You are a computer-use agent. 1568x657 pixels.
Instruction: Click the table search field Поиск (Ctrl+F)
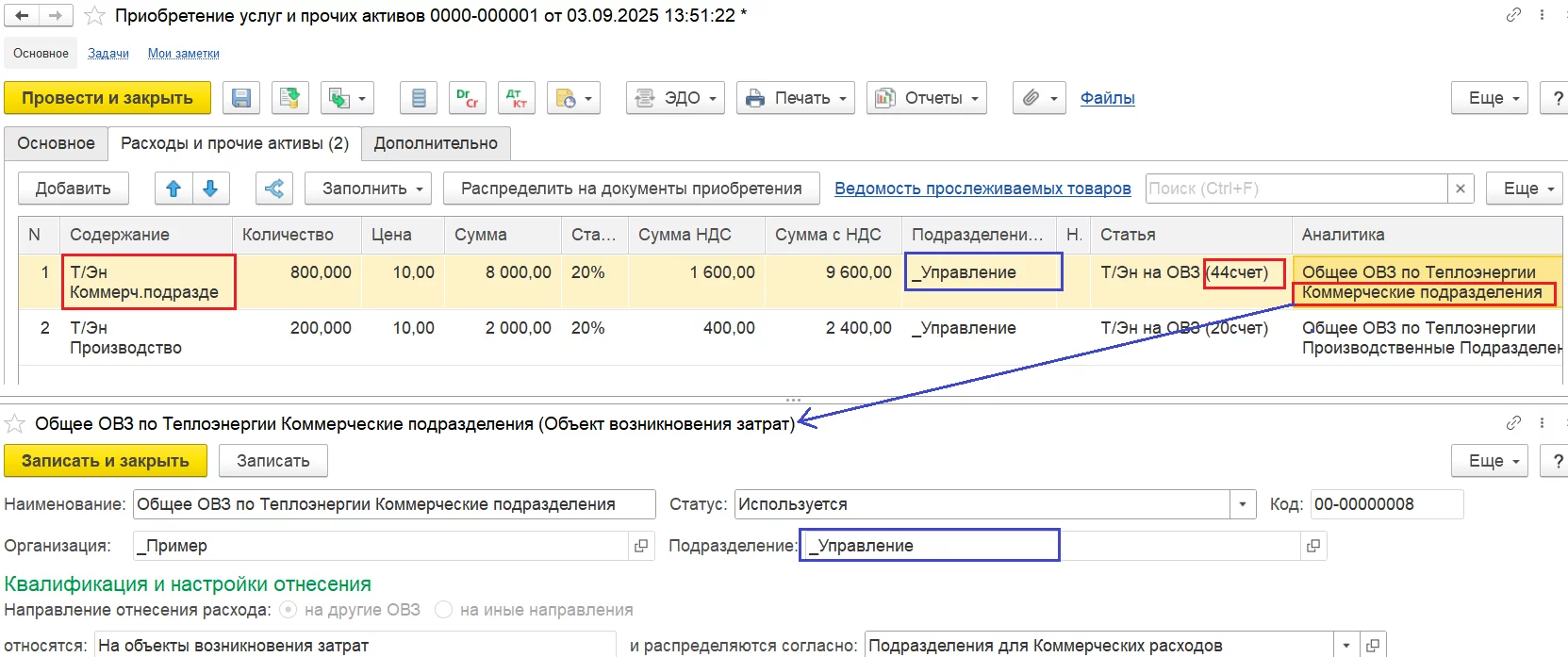[x=1296, y=189]
